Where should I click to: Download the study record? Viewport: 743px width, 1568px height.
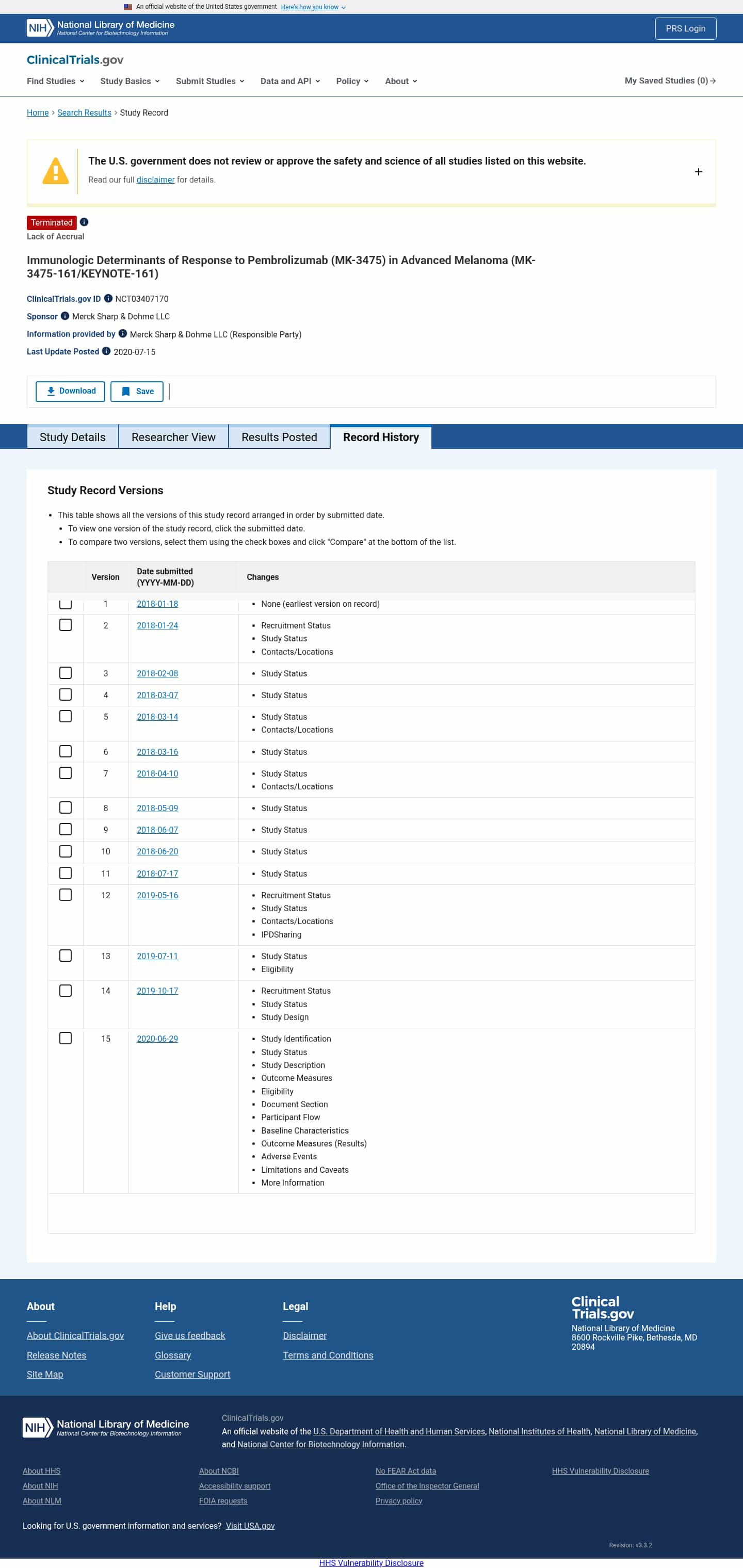point(71,392)
